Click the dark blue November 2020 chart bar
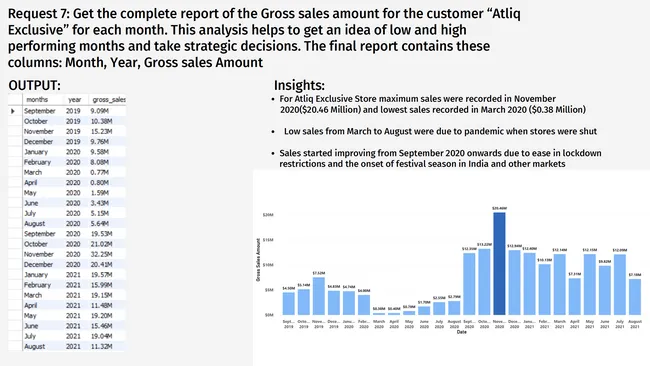 pyautogui.click(x=499, y=264)
